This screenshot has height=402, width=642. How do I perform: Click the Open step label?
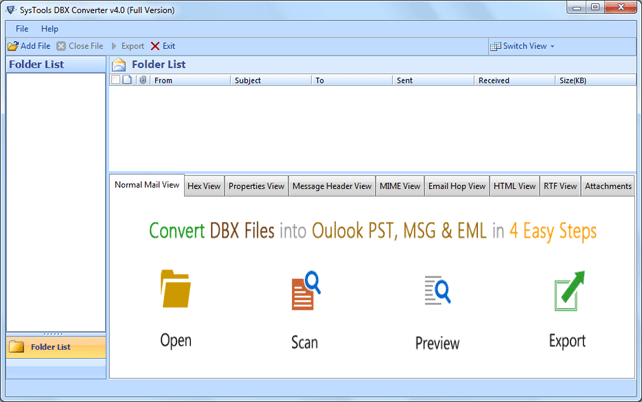[176, 341]
